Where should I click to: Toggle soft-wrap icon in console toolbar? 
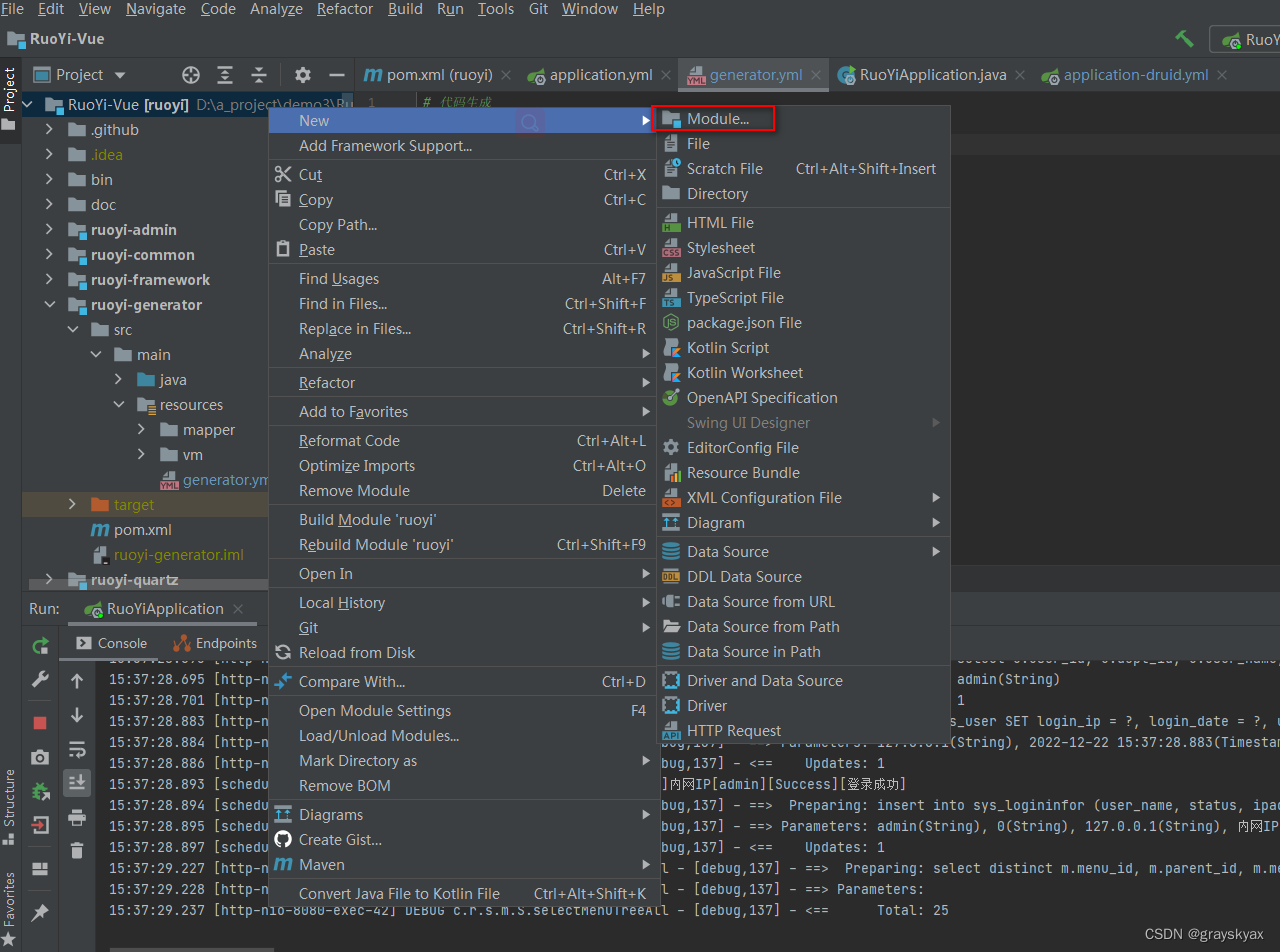tap(77, 749)
